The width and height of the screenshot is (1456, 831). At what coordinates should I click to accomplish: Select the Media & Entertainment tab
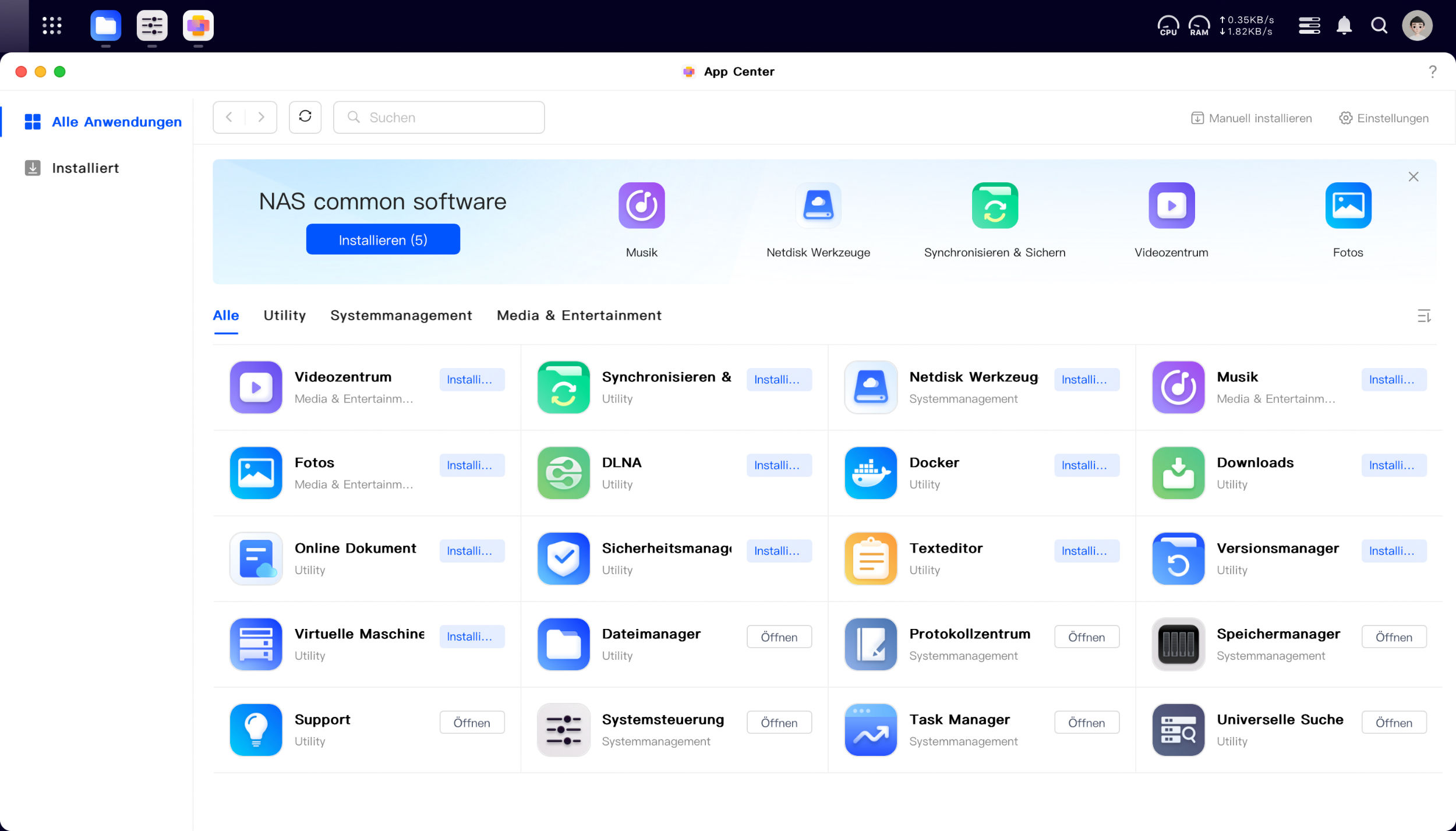[579, 315]
